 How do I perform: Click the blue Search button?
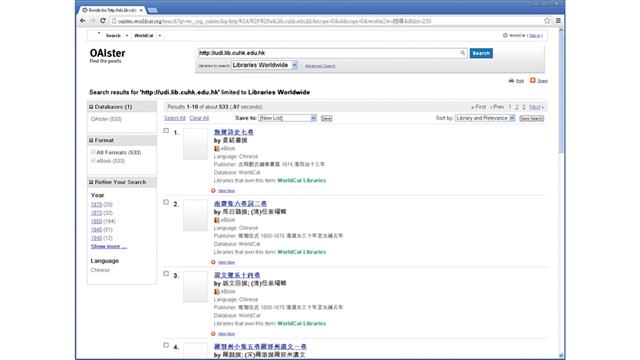[x=481, y=53]
